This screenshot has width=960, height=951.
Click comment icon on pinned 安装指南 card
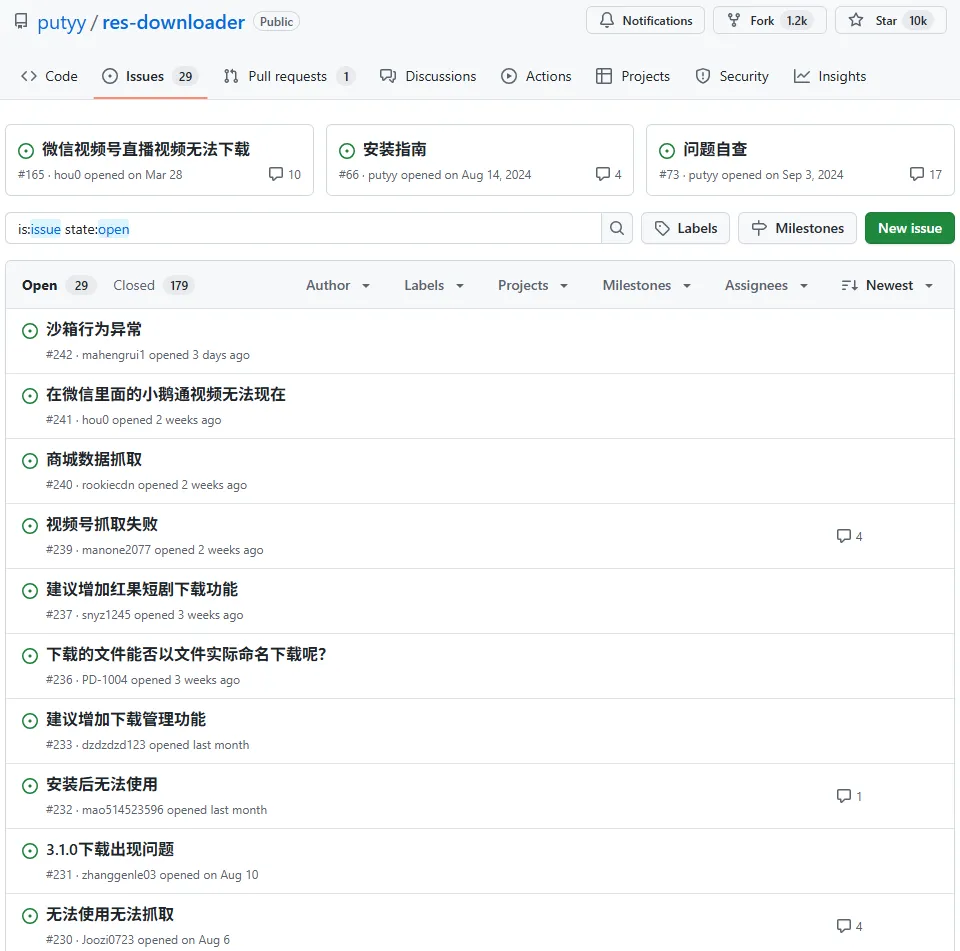point(602,174)
